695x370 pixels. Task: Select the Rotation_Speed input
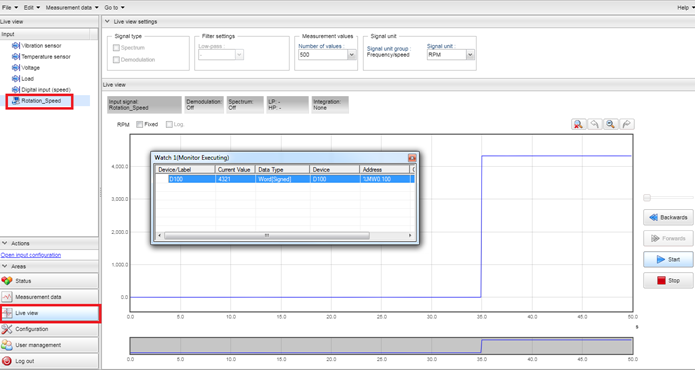click(x=37, y=101)
